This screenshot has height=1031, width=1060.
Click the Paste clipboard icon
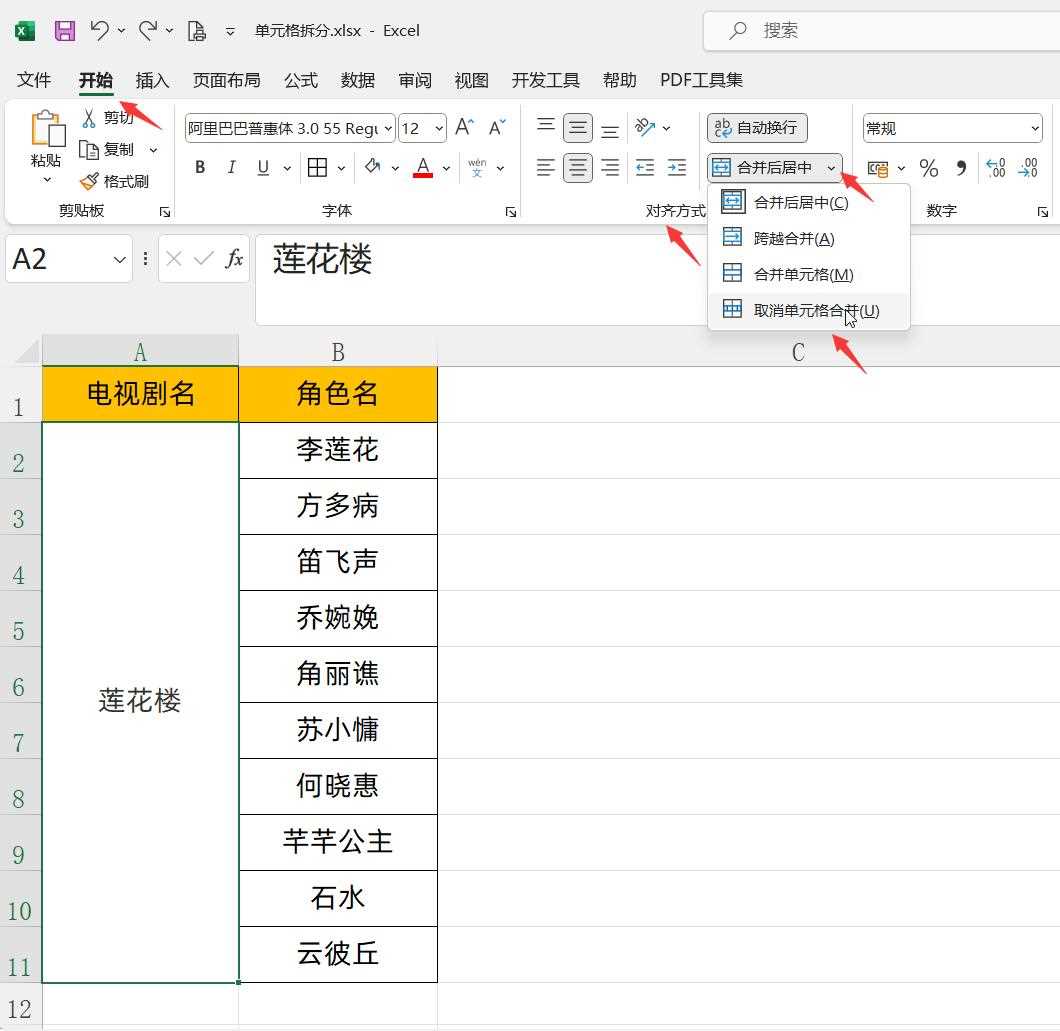47,128
